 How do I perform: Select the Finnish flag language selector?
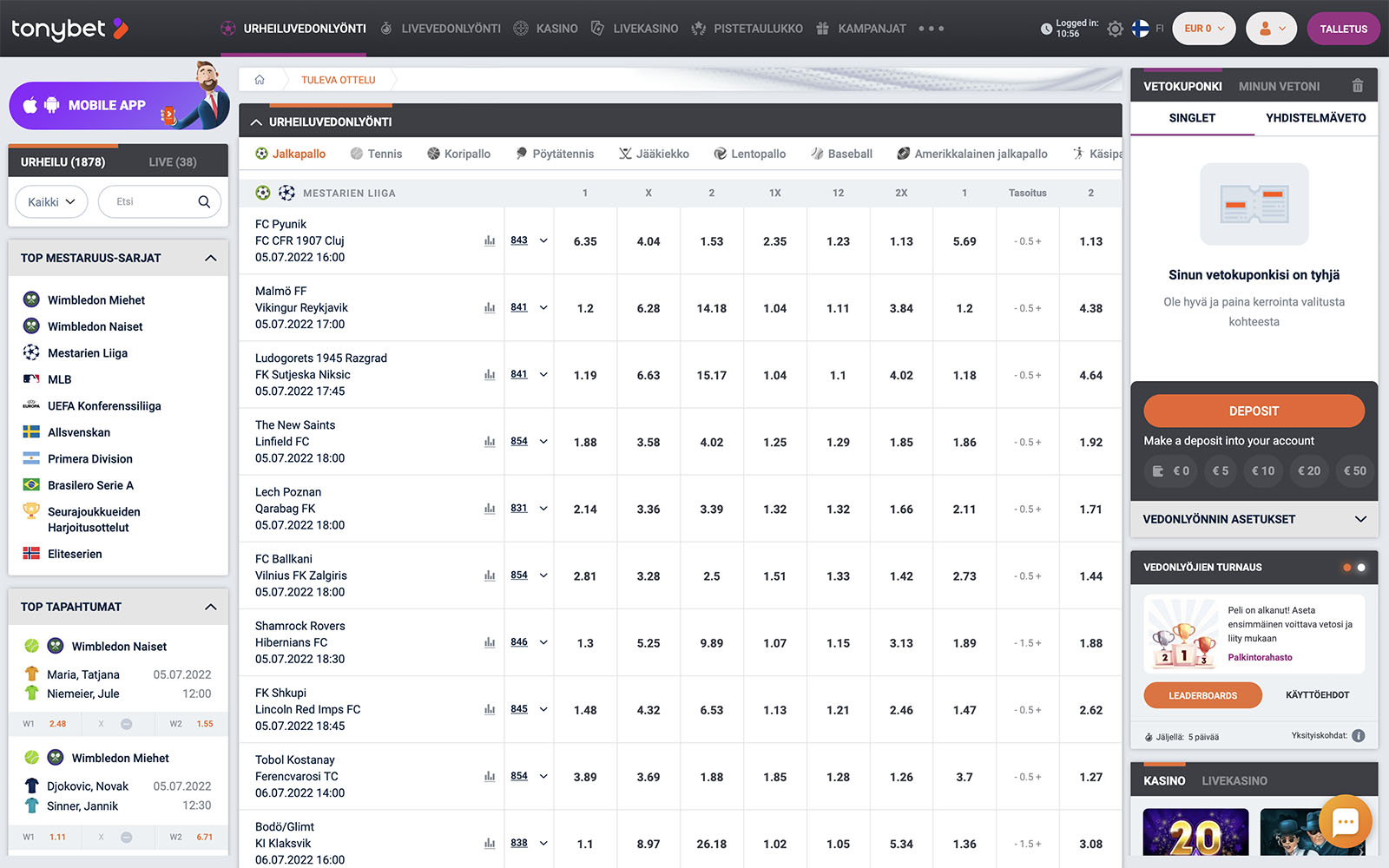click(x=1141, y=29)
